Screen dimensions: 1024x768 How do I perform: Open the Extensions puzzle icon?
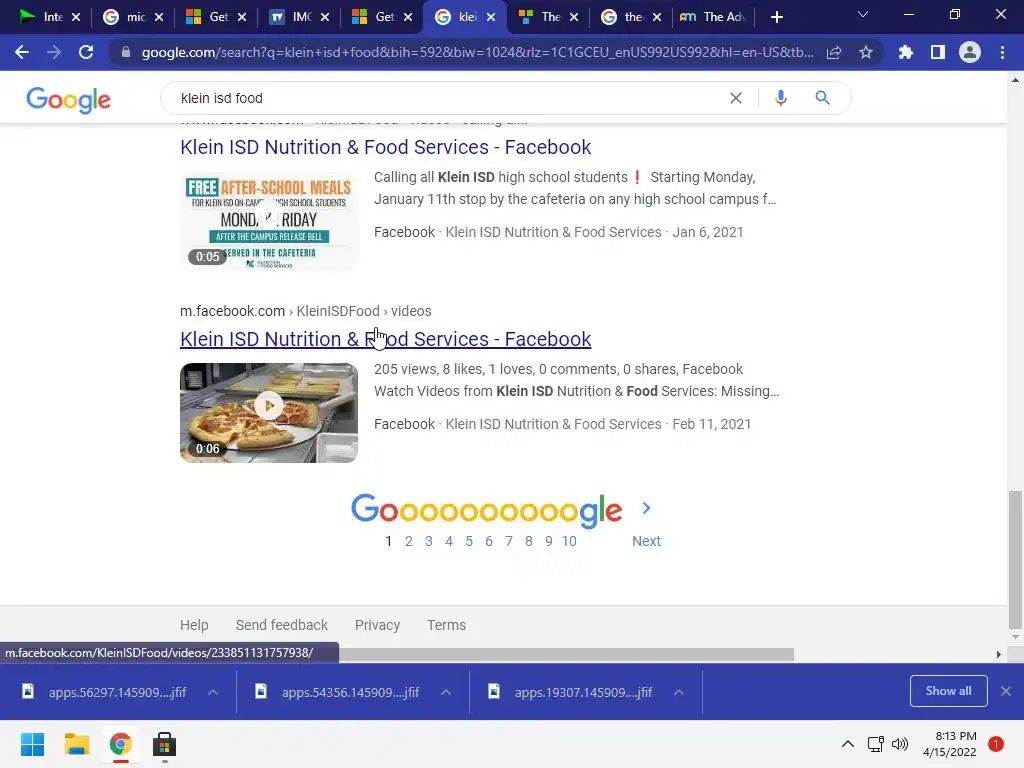(905, 52)
